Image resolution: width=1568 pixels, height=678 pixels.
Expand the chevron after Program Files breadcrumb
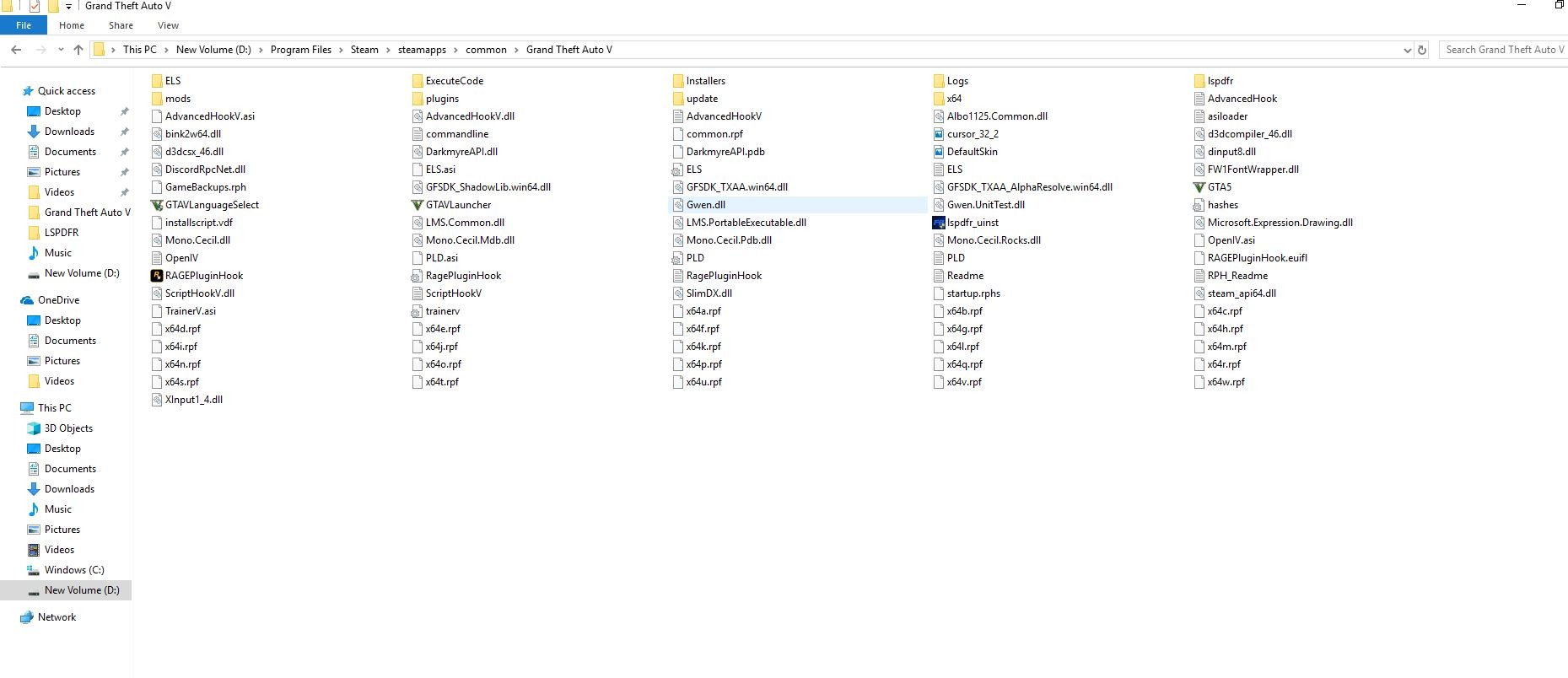[x=341, y=50]
